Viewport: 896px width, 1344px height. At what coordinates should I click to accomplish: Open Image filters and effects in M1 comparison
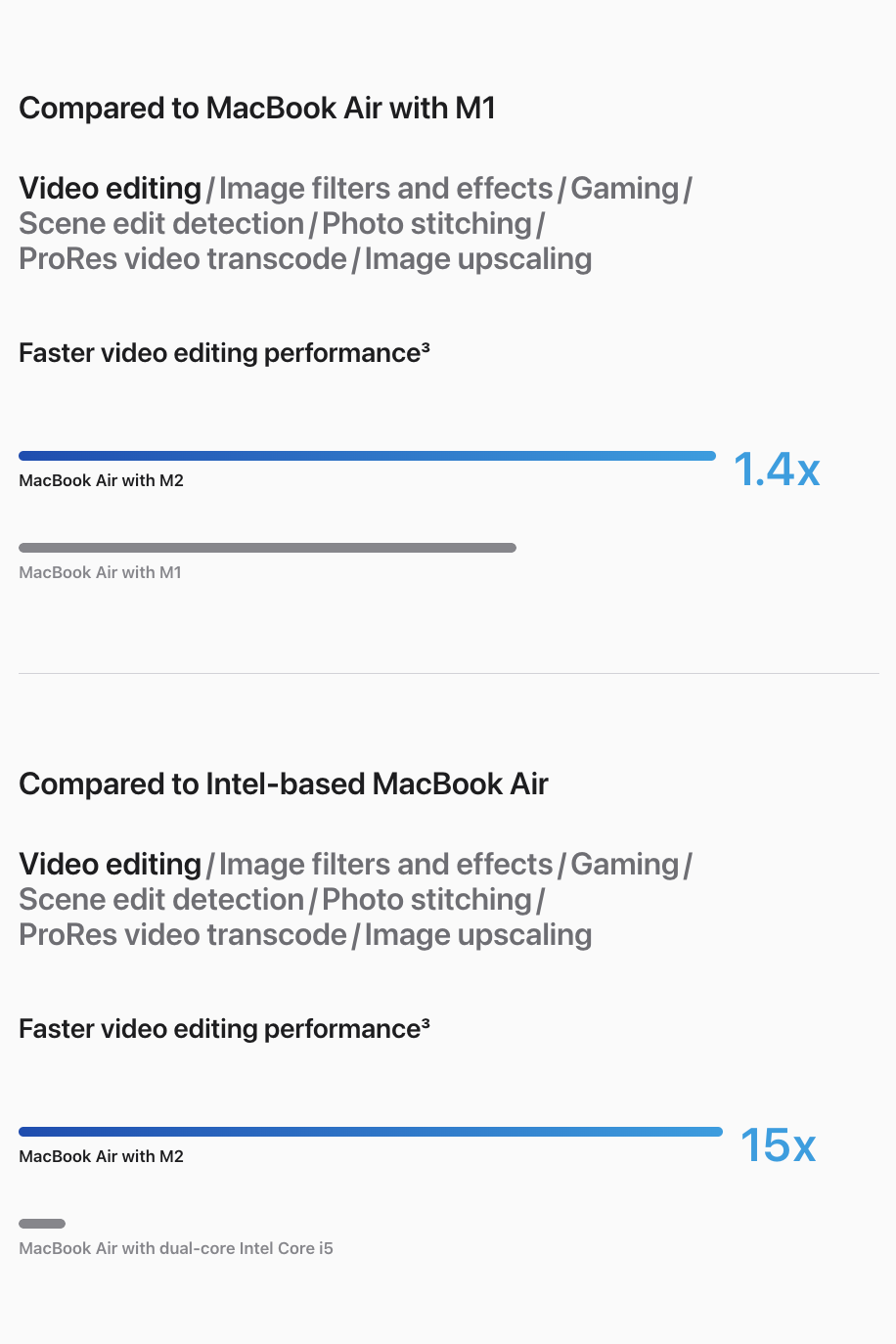[385, 188]
